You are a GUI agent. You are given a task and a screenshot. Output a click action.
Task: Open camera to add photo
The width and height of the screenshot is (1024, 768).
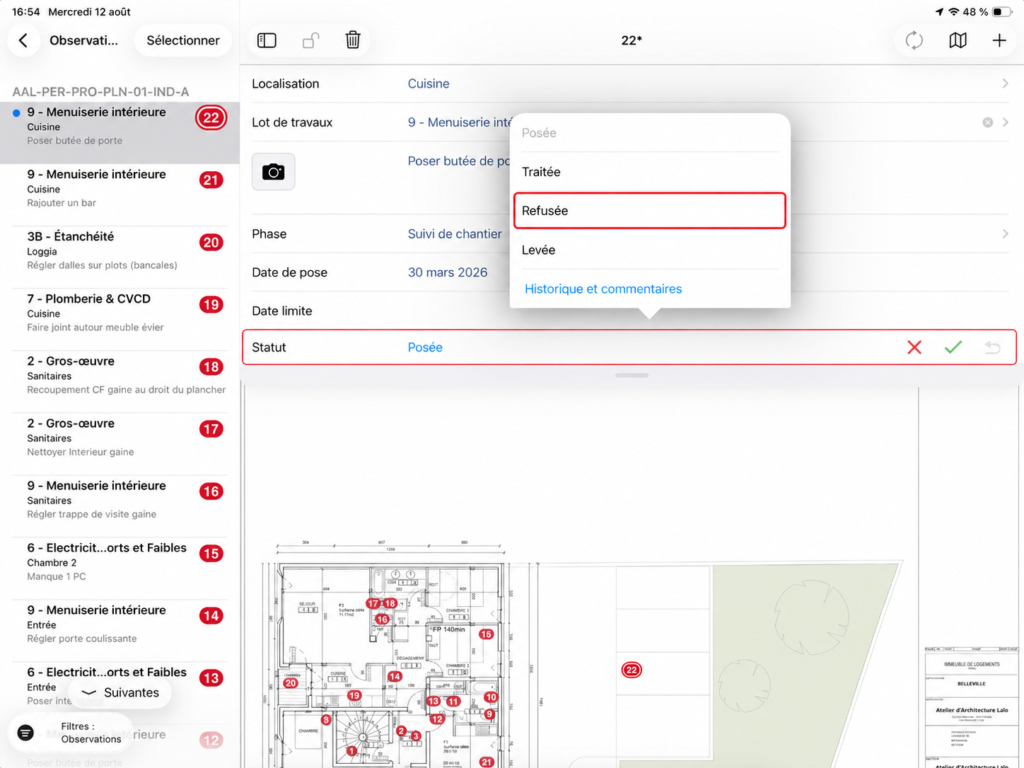[273, 172]
